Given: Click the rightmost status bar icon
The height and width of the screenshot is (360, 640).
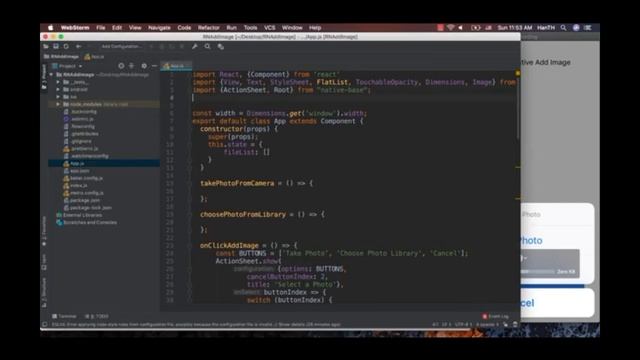Looking at the screenshot, I should [x=515, y=324].
